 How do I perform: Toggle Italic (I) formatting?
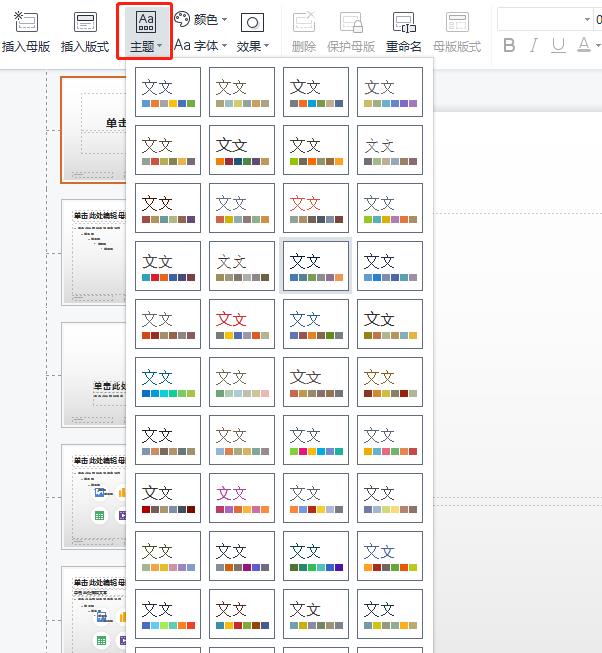(534, 45)
